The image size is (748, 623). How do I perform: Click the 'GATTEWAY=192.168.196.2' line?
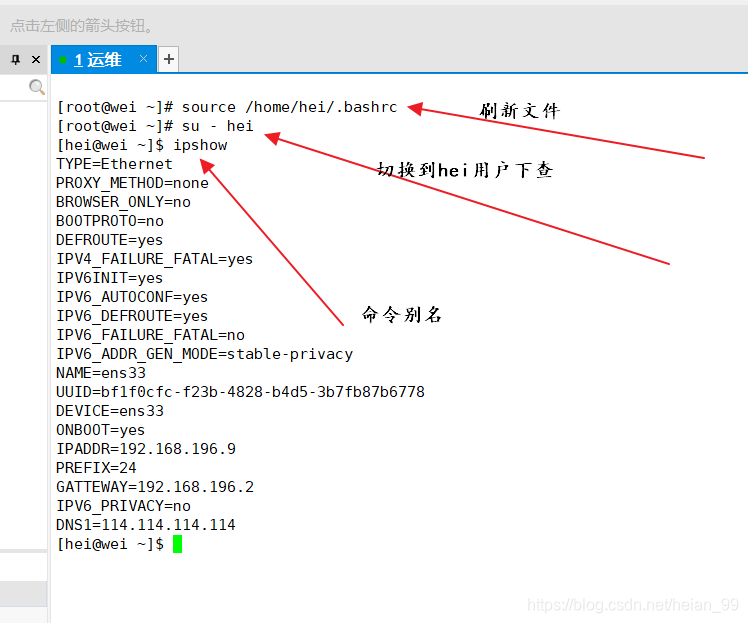tap(155, 488)
